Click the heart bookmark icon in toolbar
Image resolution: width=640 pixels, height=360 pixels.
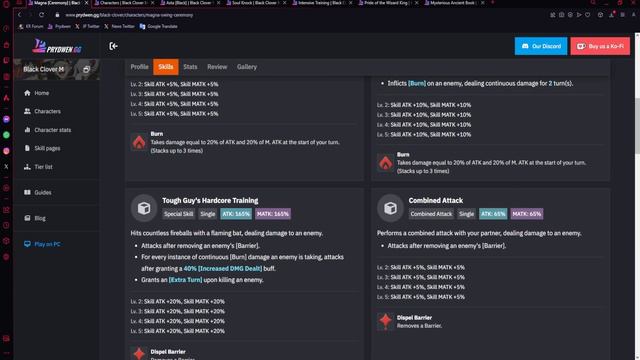coord(588,15)
